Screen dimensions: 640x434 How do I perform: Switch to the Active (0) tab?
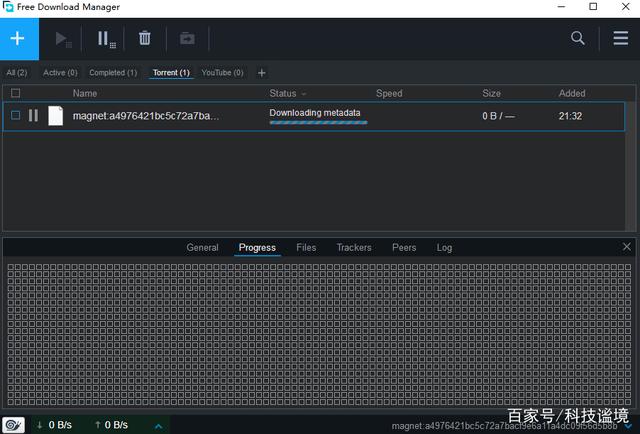pyautogui.click(x=60, y=73)
